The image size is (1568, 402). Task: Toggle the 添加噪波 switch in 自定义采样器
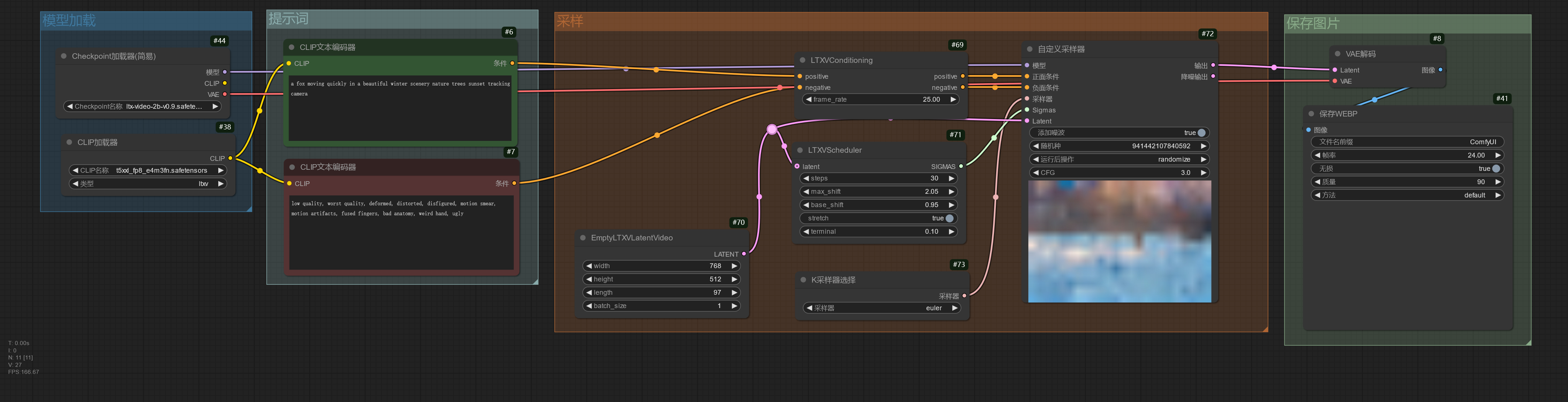coord(1201,133)
